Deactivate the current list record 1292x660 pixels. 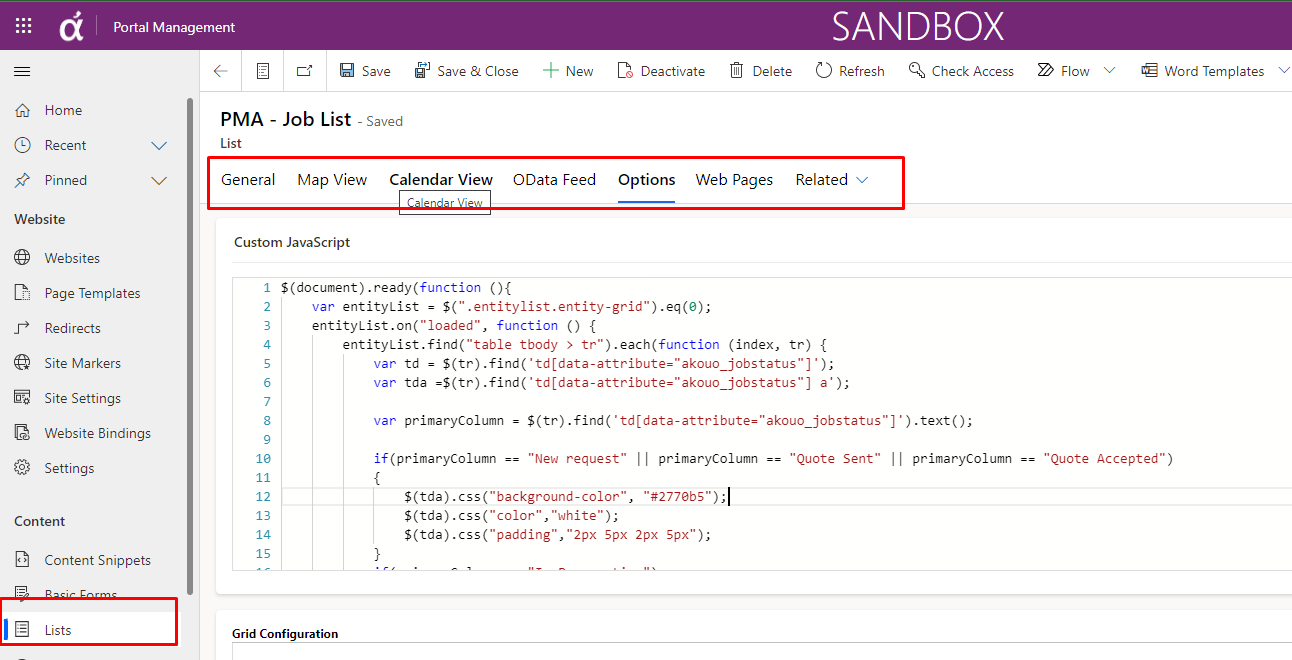661,70
